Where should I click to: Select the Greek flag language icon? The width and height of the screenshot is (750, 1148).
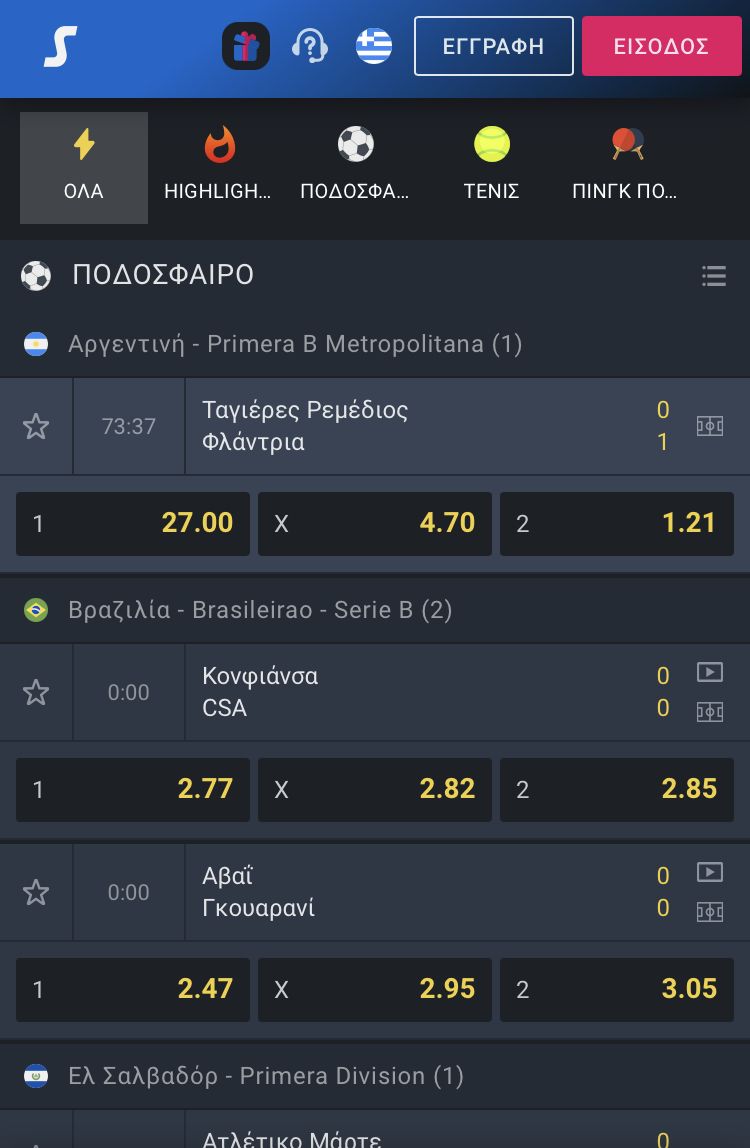(x=374, y=46)
